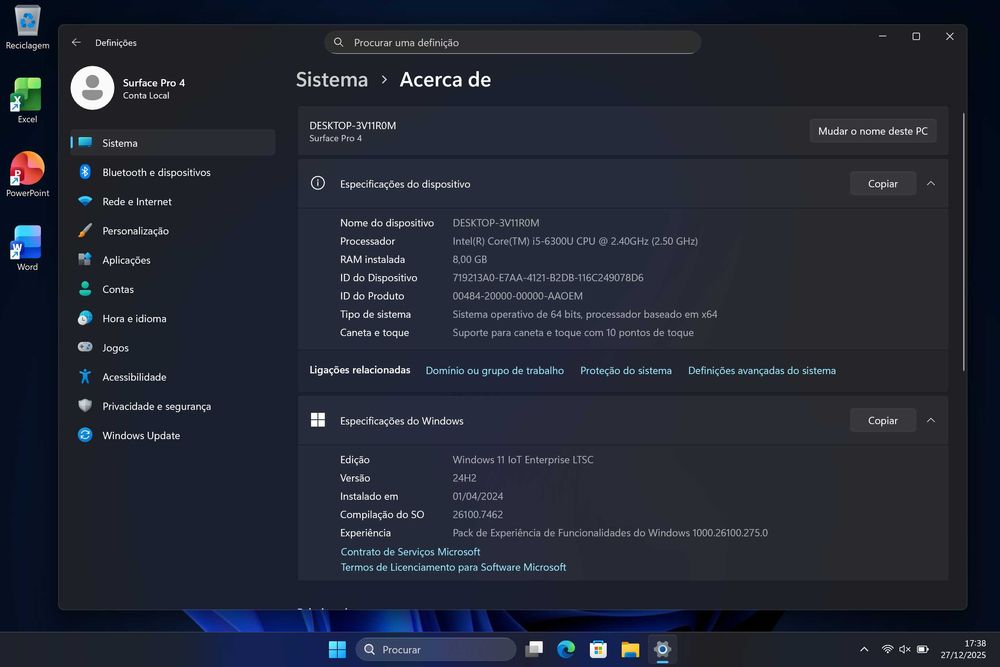Click the product ID 00484-20000-00000-AAOEM

(517, 296)
